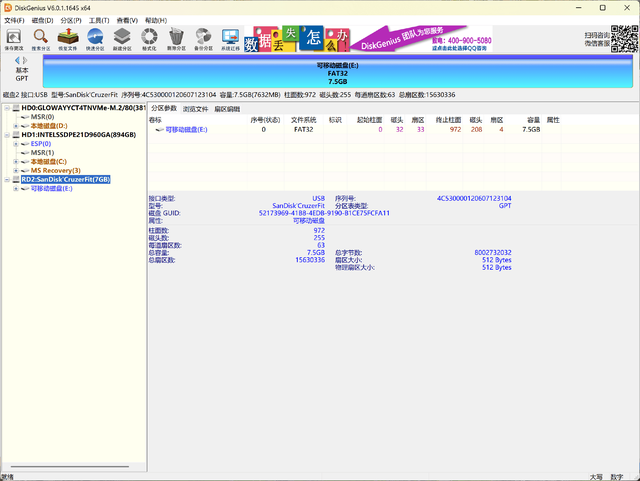This screenshot has height=481, width=640.
Task: Switch to the 扇区编辑 tab
Action: click(x=227, y=109)
